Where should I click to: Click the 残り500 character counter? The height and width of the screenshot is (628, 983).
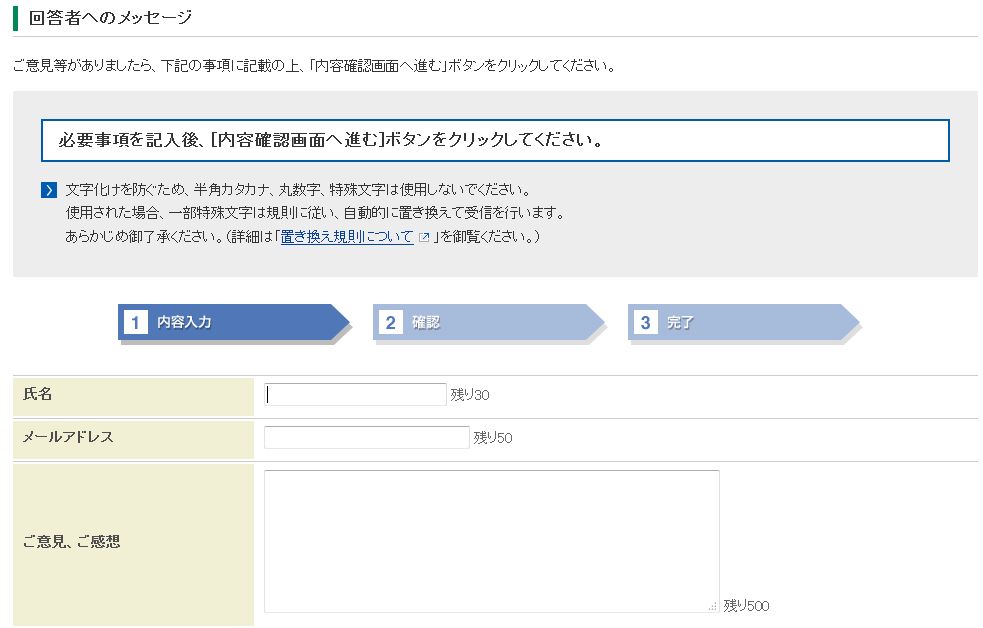pos(746,606)
